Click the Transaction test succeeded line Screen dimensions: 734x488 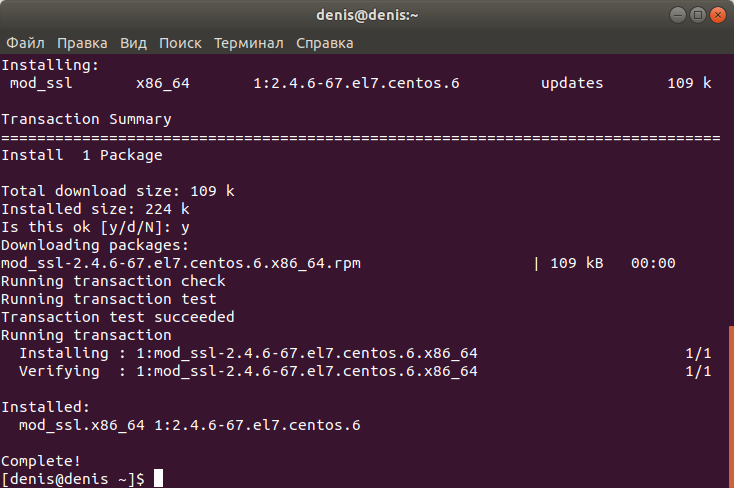coord(117,317)
